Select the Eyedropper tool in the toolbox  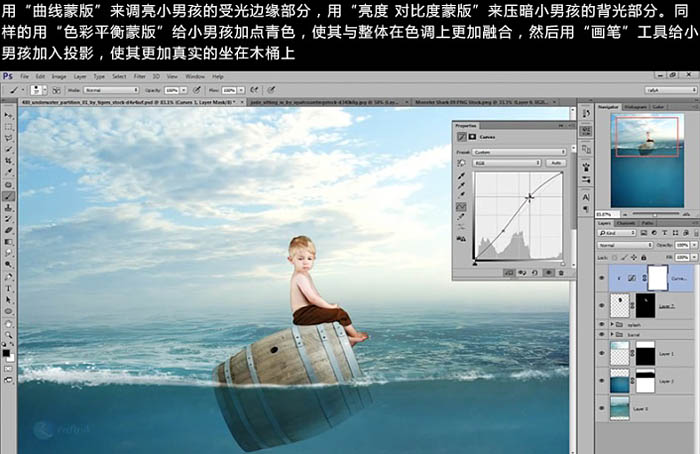(x=8, y=172)
